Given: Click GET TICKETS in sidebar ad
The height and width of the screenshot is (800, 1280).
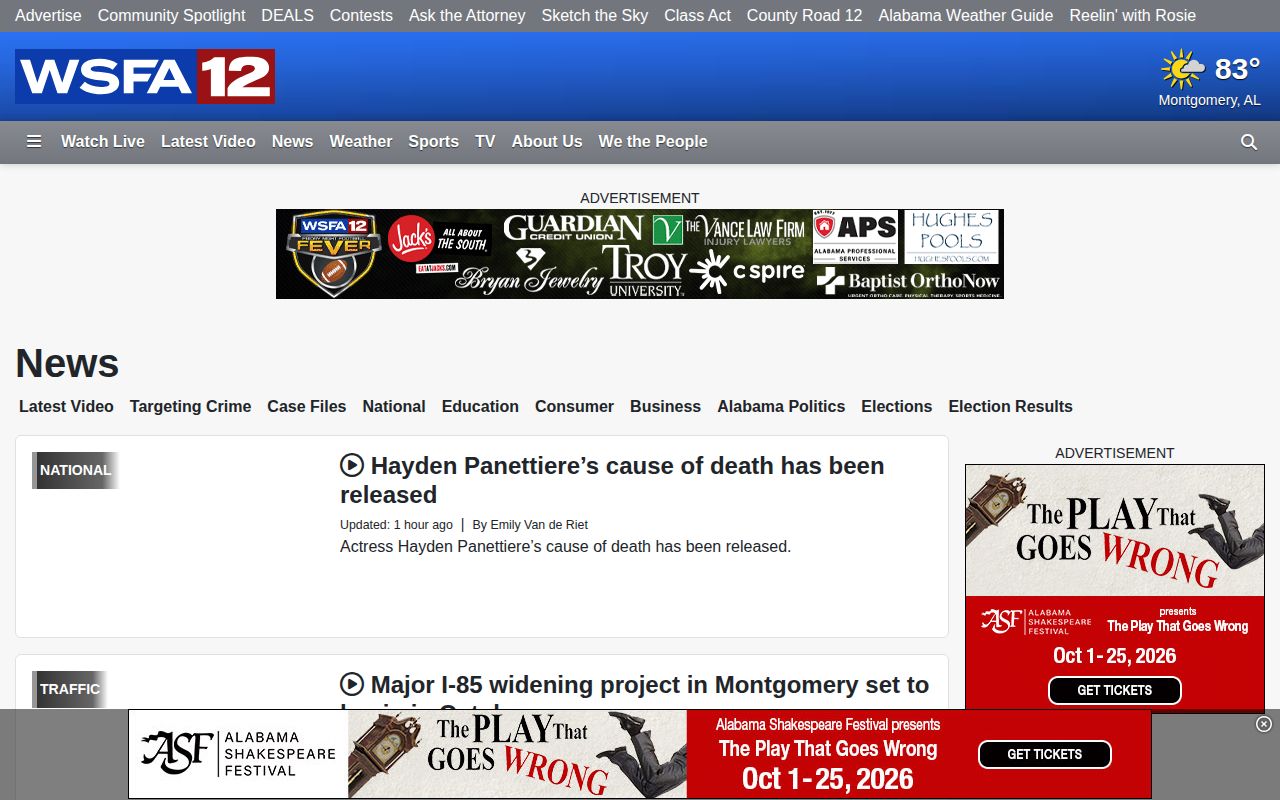Looking at the screenshot, I should coord(1115,690).
